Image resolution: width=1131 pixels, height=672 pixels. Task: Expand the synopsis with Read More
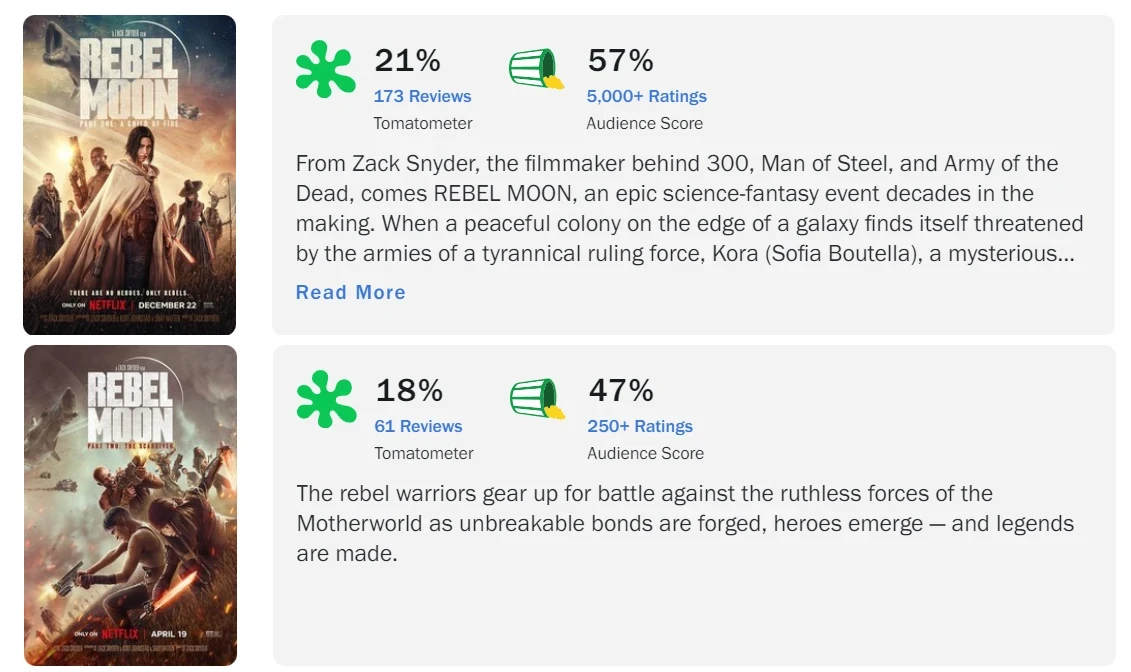[x=351, y=292]
